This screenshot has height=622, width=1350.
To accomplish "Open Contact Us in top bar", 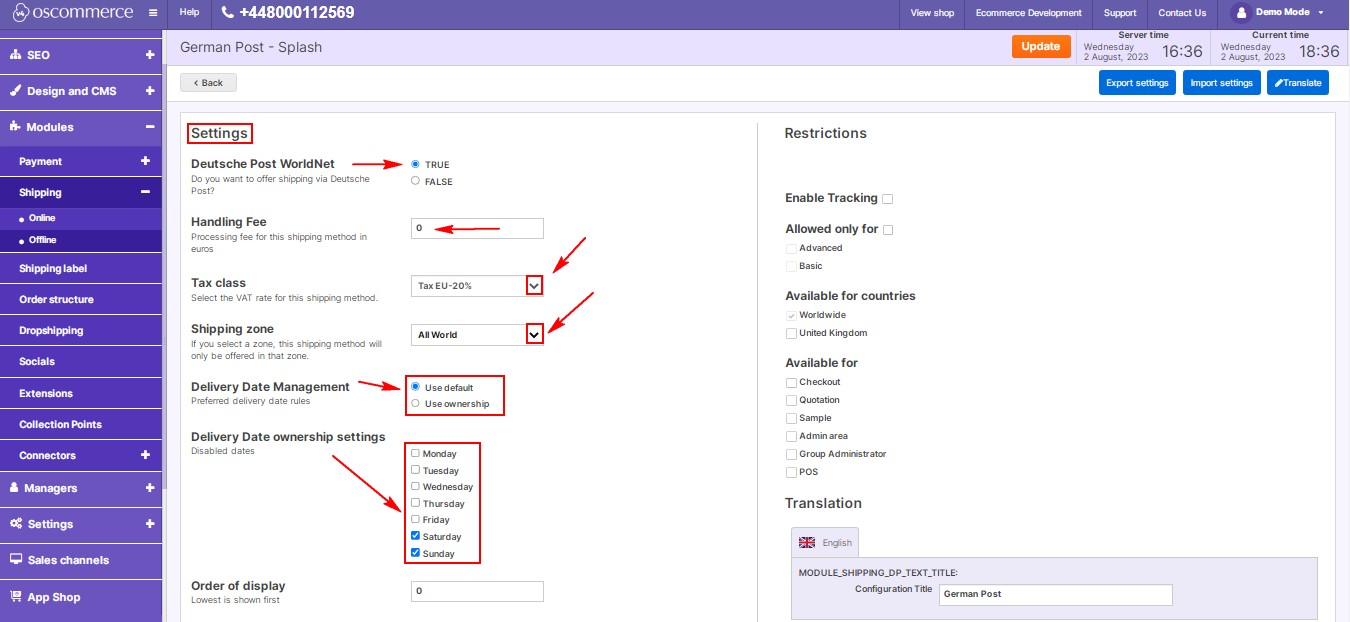I will [1182, 13].
